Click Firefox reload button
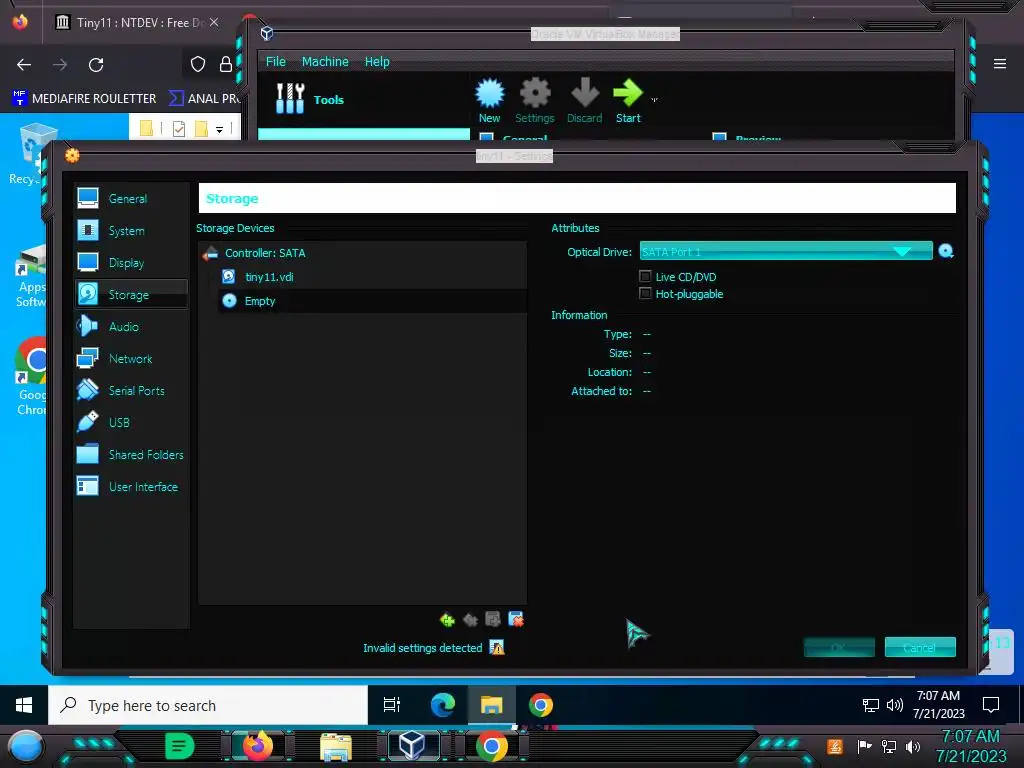This screenshot has height=768, width=1024. click(96, 65)
